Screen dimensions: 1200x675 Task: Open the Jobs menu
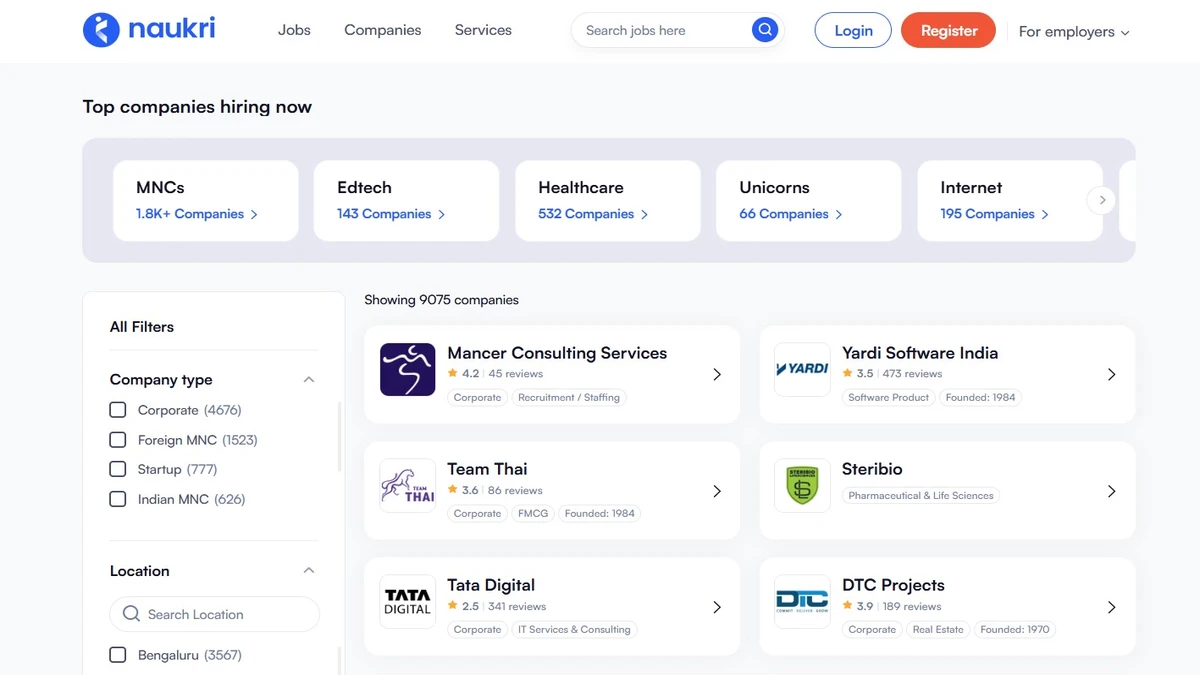pyautogui.click(x=293, y=30)
